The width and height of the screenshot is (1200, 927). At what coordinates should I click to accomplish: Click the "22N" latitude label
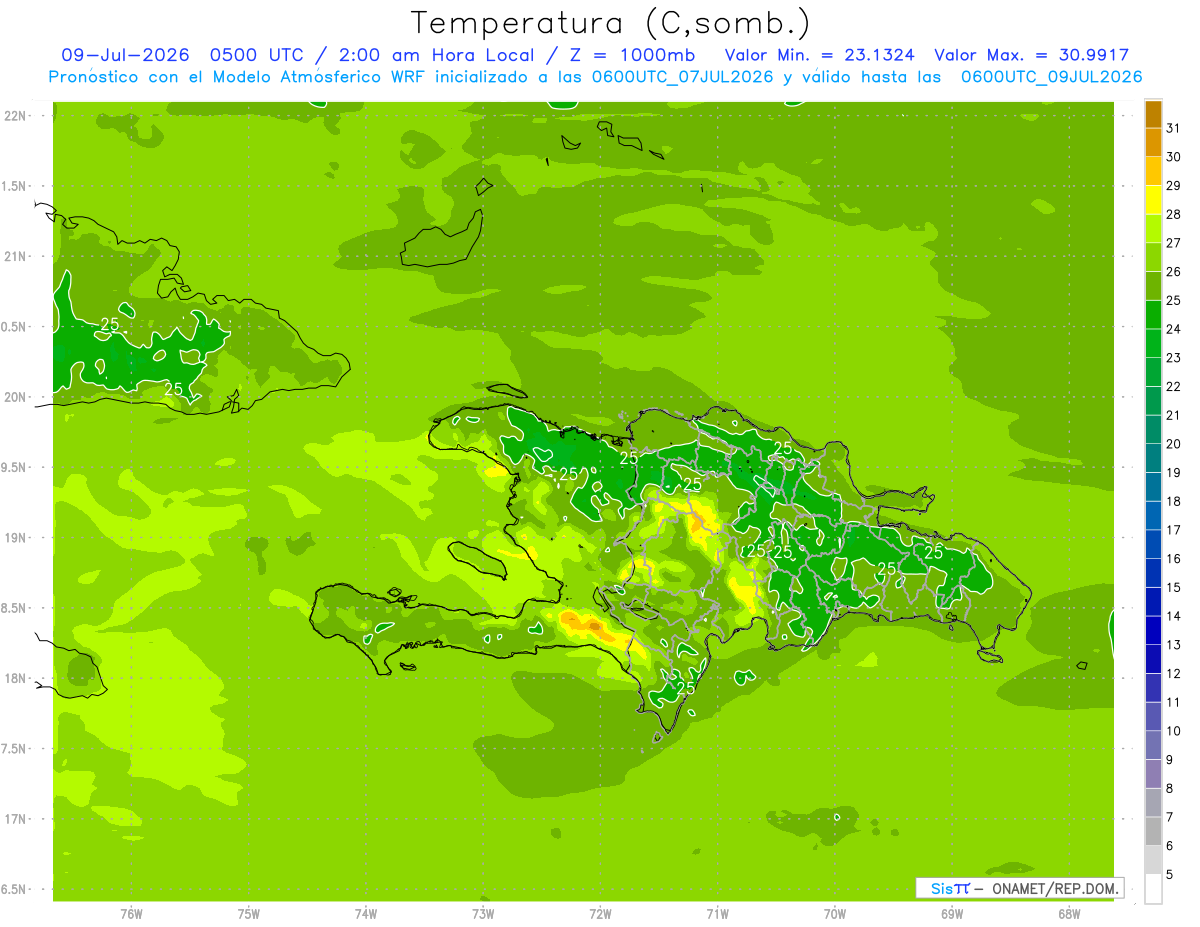[14, 116]
